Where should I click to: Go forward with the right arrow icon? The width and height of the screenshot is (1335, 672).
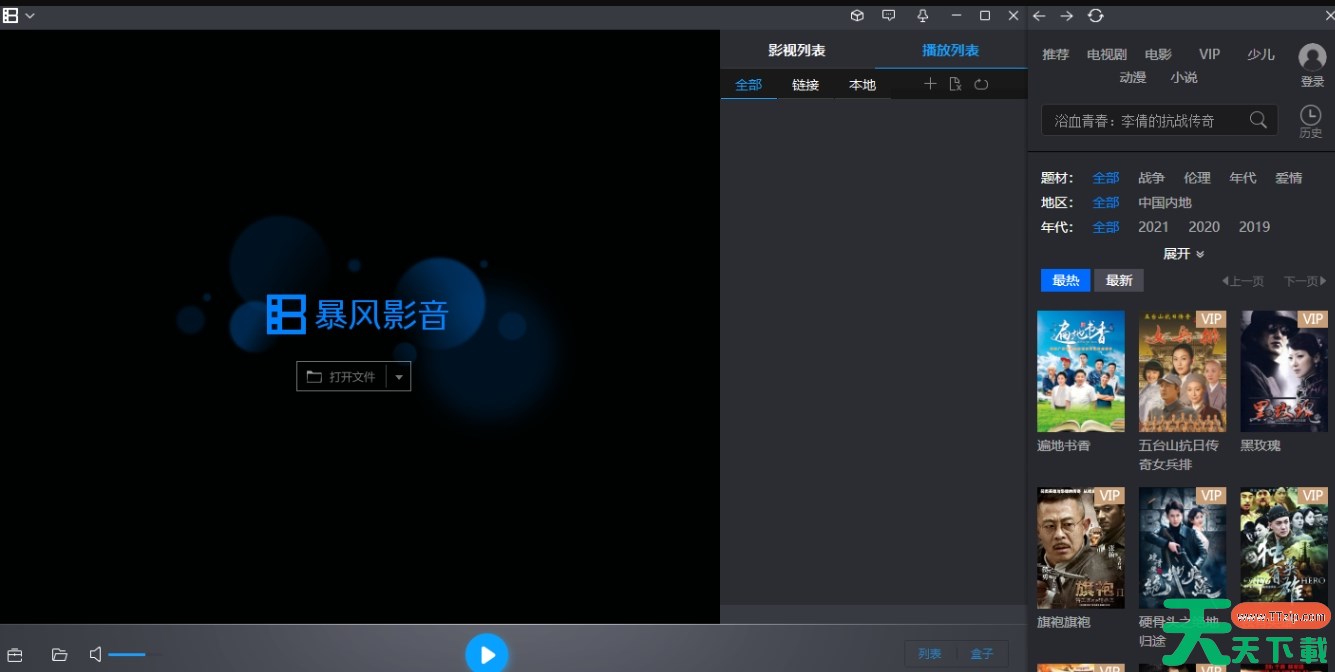(x=1067, y=15)
